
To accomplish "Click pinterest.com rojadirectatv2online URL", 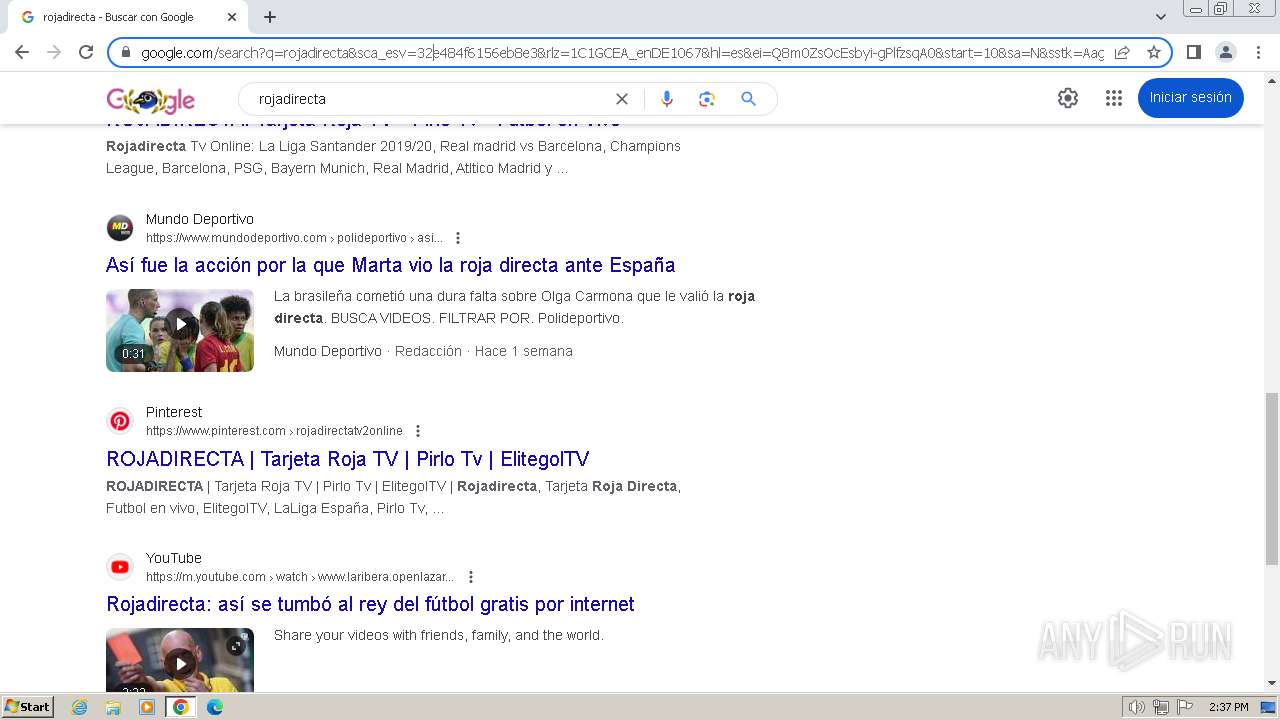I will tap(274, 431).
